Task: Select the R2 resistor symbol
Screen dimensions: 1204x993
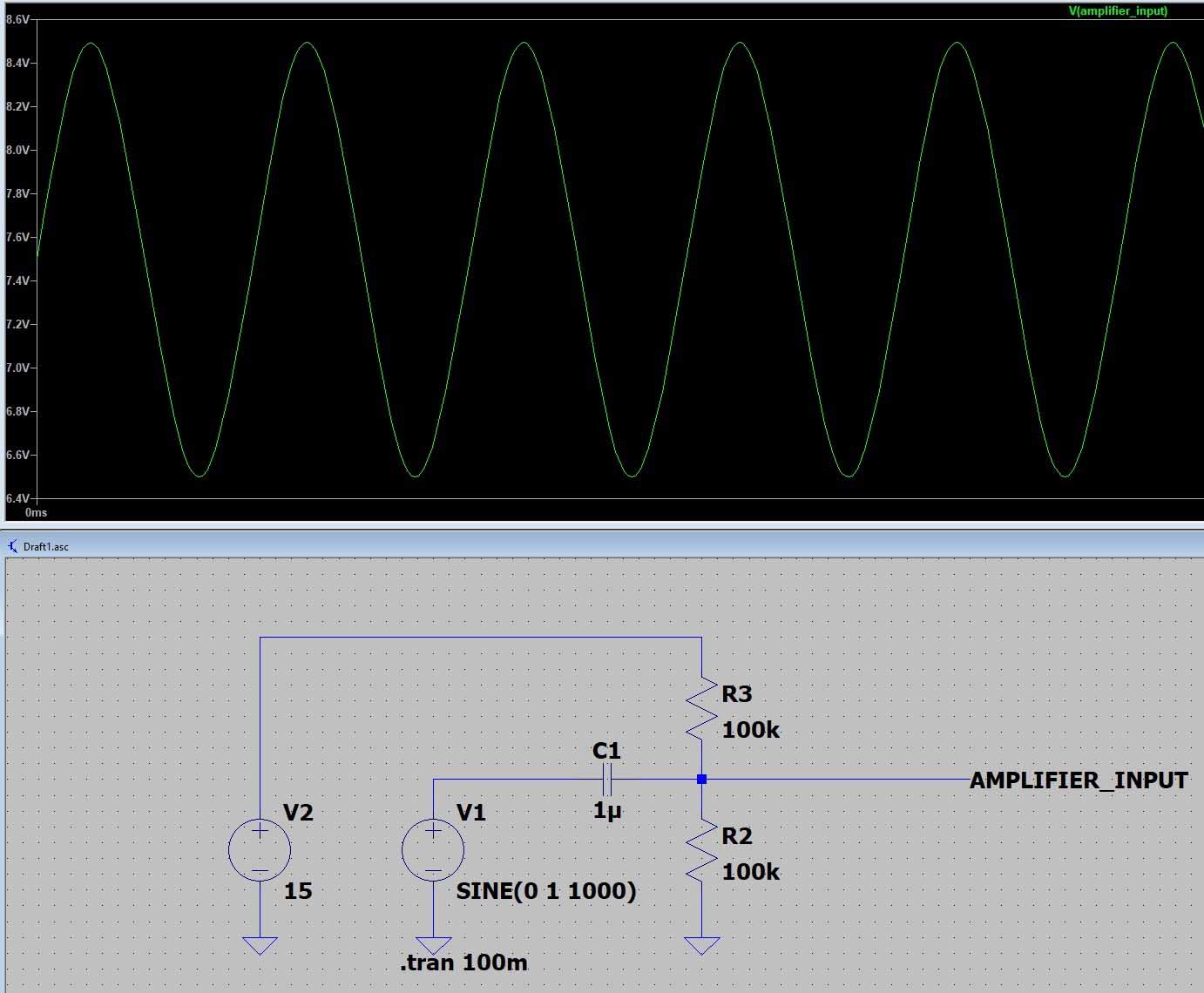Action: tap(701, 851)
